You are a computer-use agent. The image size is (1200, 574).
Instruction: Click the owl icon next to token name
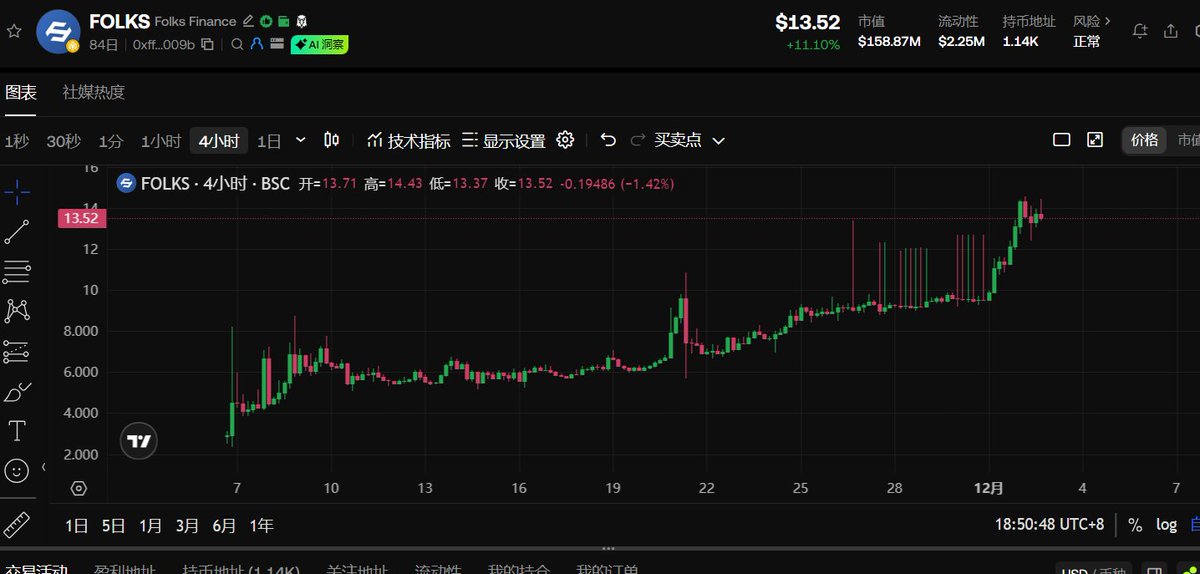coord(301,21)
